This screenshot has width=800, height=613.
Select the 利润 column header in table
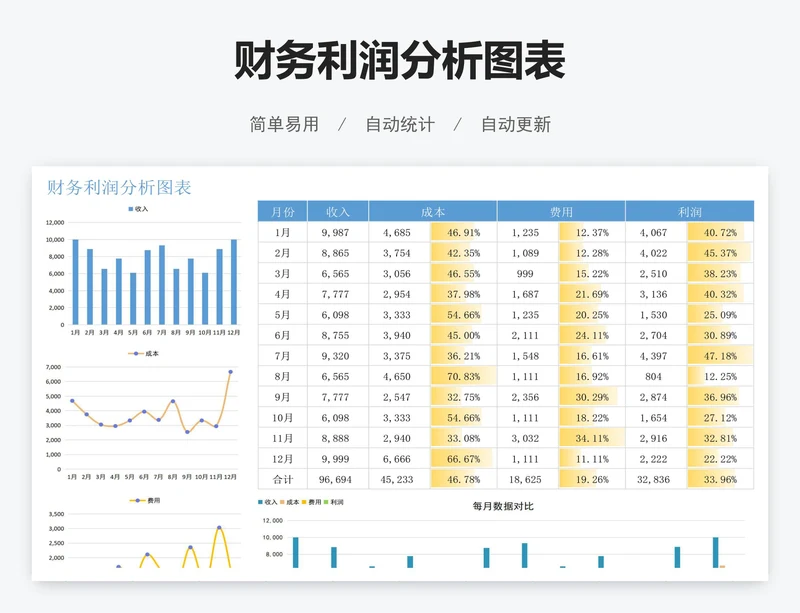pos(690,211)
